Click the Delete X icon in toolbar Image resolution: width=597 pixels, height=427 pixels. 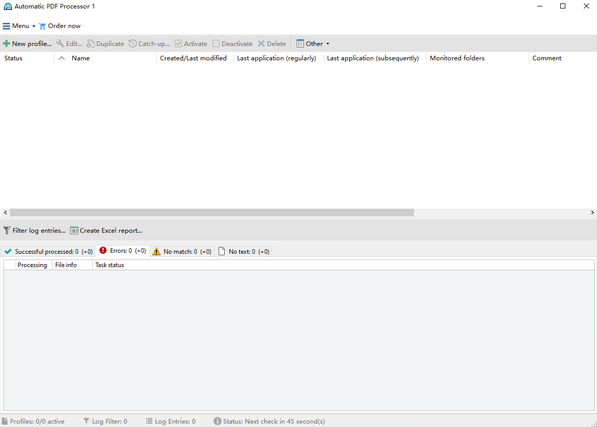[261, 44]
